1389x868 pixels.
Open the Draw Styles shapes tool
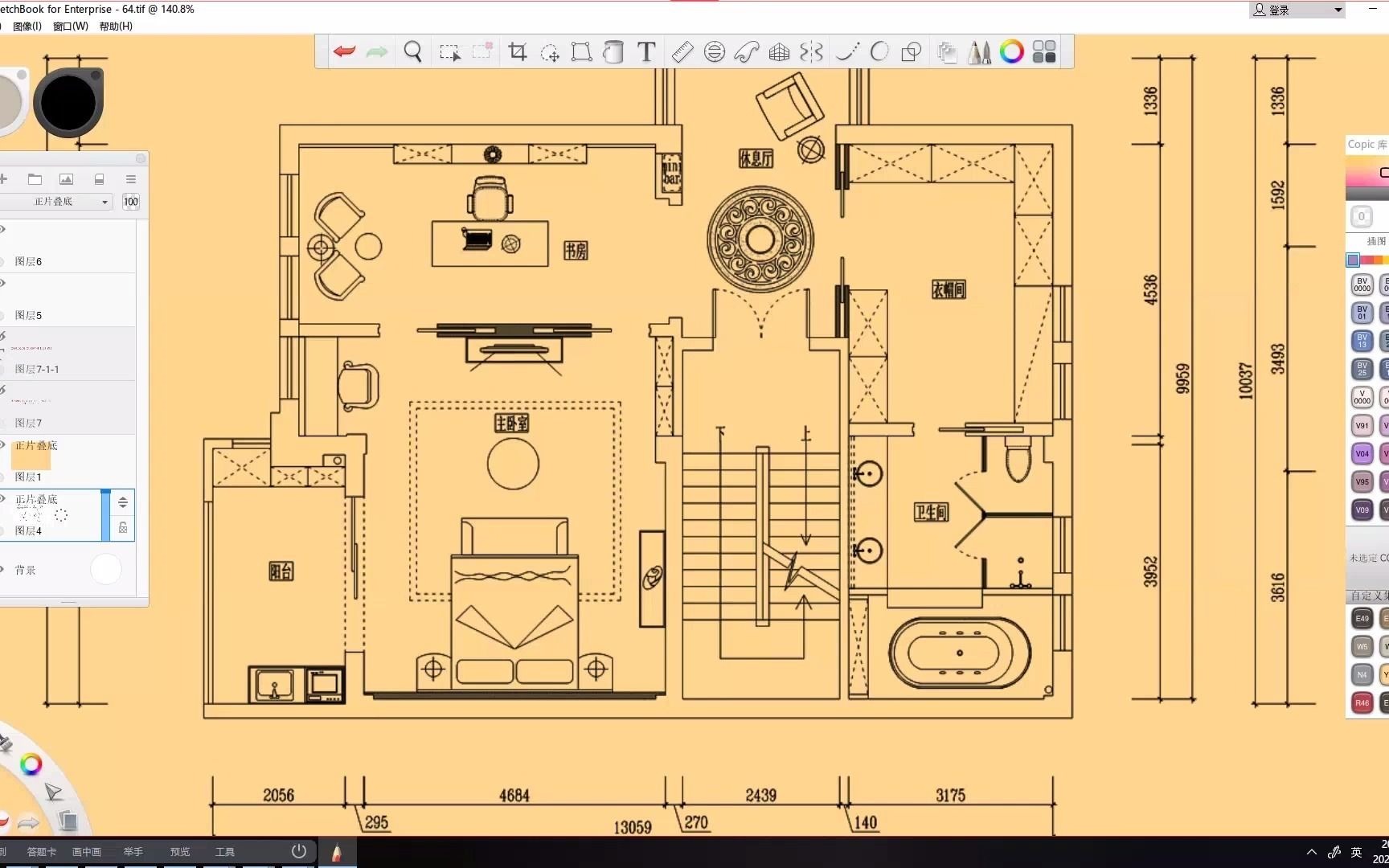pos(912,52)
